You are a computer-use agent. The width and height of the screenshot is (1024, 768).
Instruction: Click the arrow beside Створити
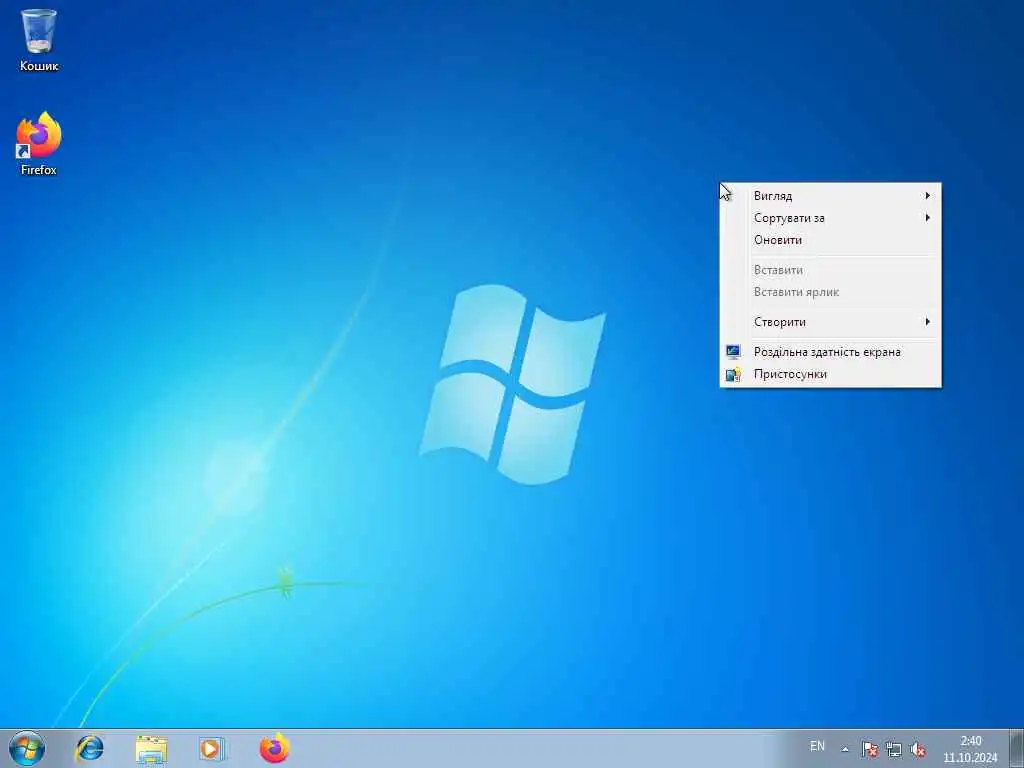pos(927,321)
